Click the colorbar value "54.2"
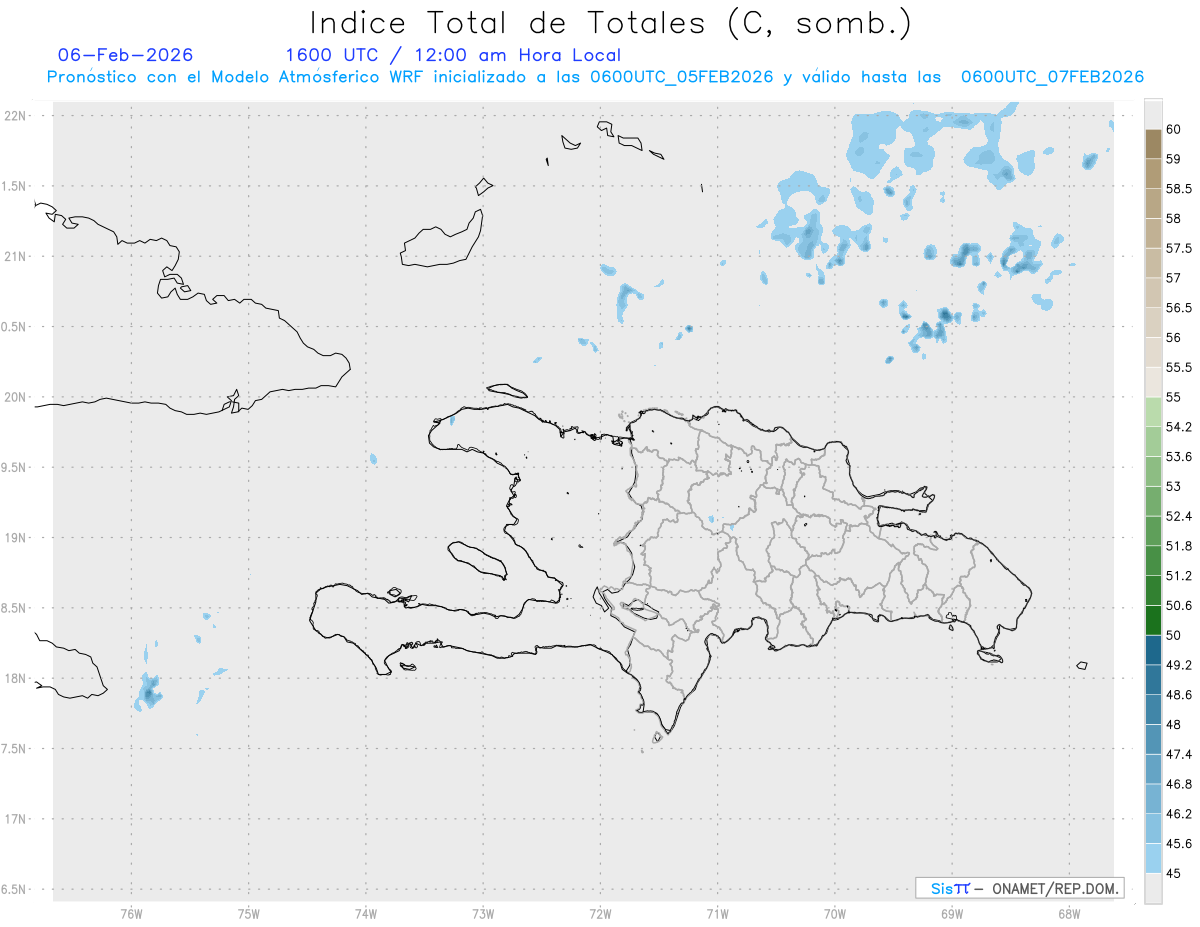Viewport: 1200px width, 927px height. tap(1179, 427)
